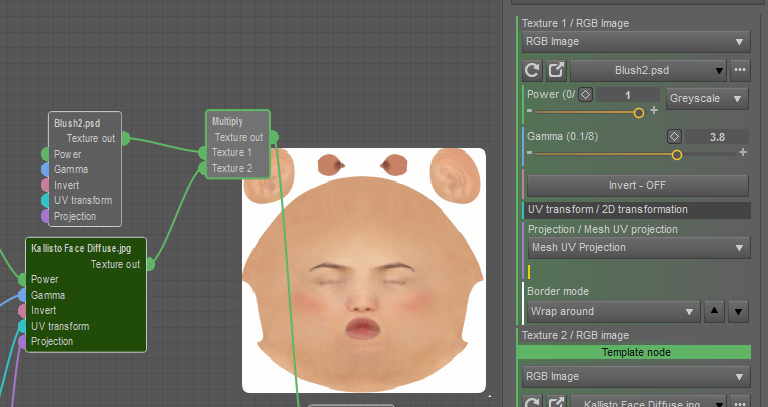Click the Border mode down arrow button
This screenshot has height=407, width=768.
(x=739, y=311)
